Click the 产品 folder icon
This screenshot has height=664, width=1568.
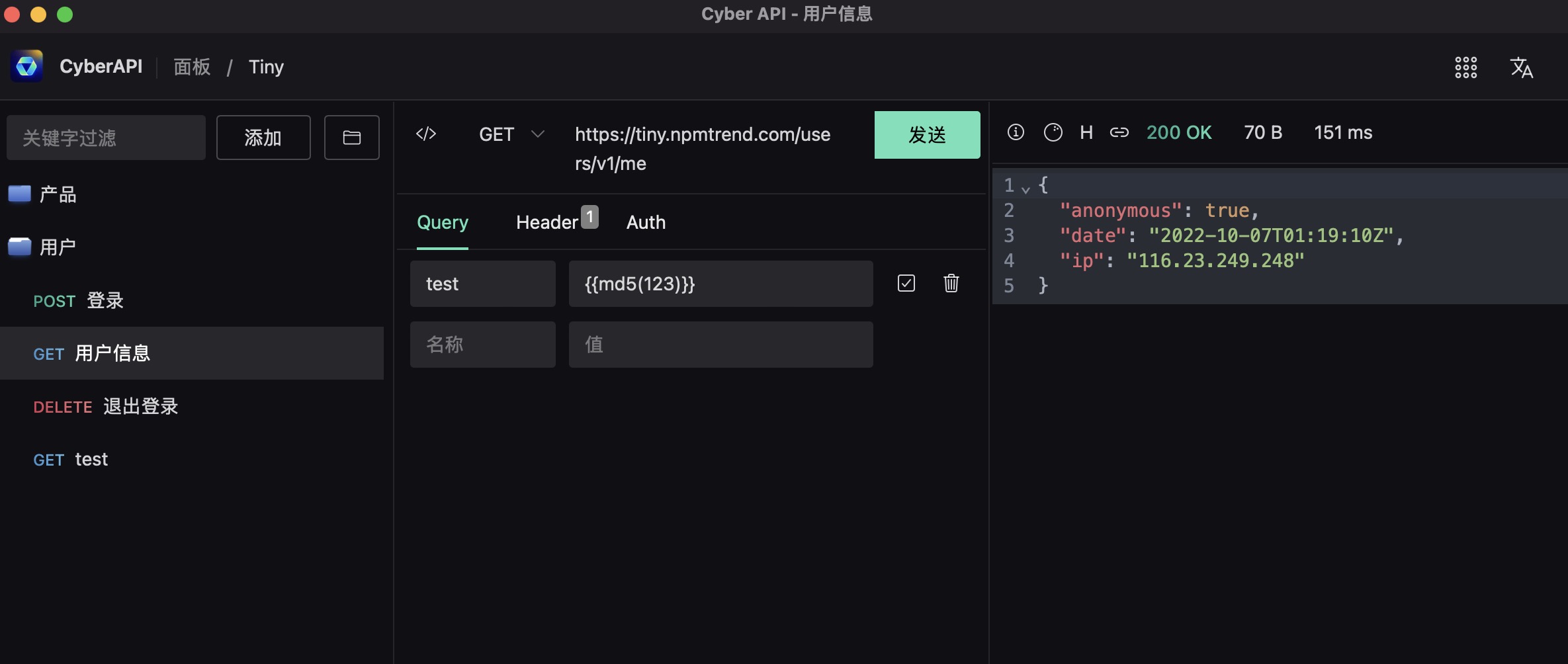coord(20,194)
